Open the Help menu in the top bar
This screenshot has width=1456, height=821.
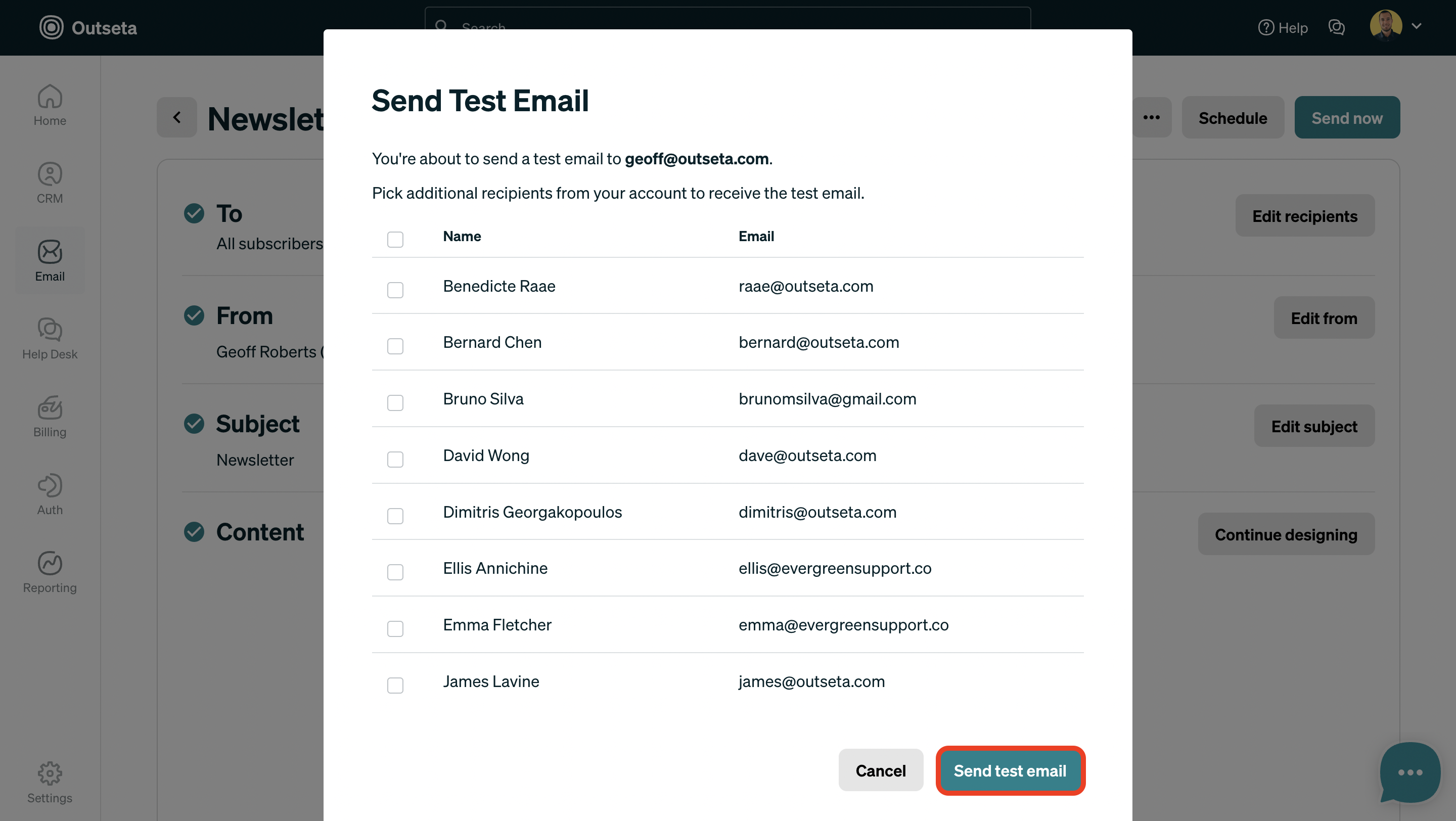(1283, 27)
